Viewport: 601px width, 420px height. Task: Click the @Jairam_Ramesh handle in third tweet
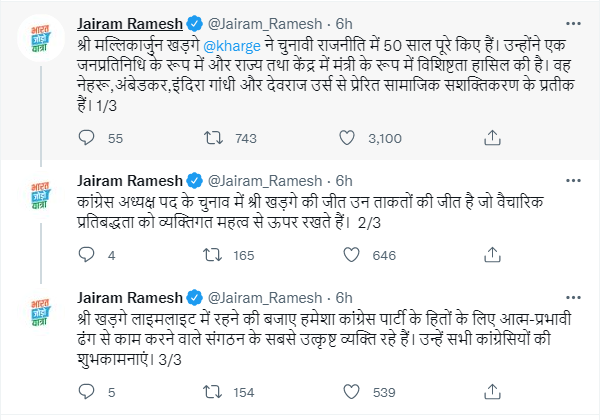[x=267, y=298]
